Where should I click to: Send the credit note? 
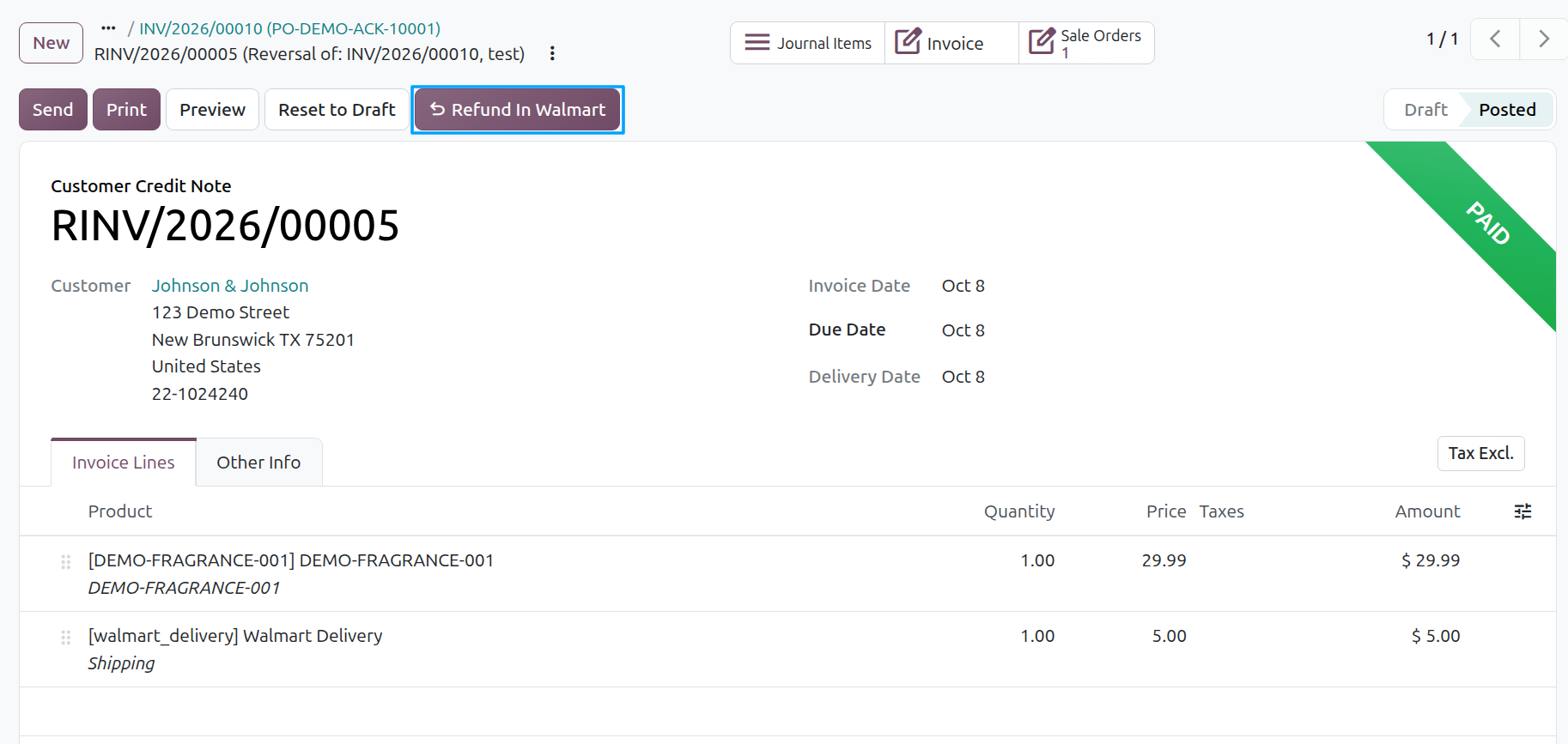(x=53, y=110)
